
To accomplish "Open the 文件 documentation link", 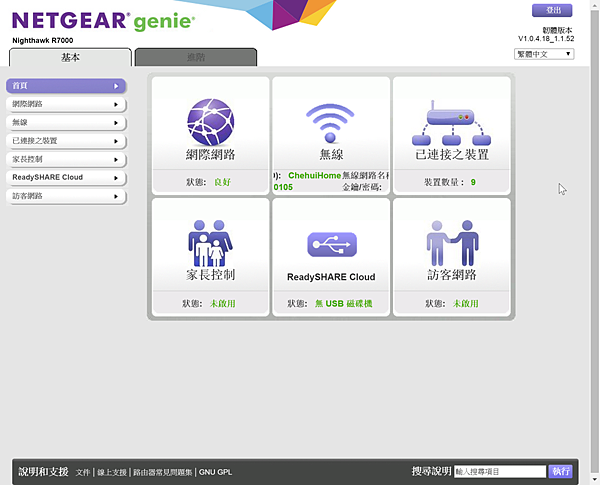I will [83, 472].
